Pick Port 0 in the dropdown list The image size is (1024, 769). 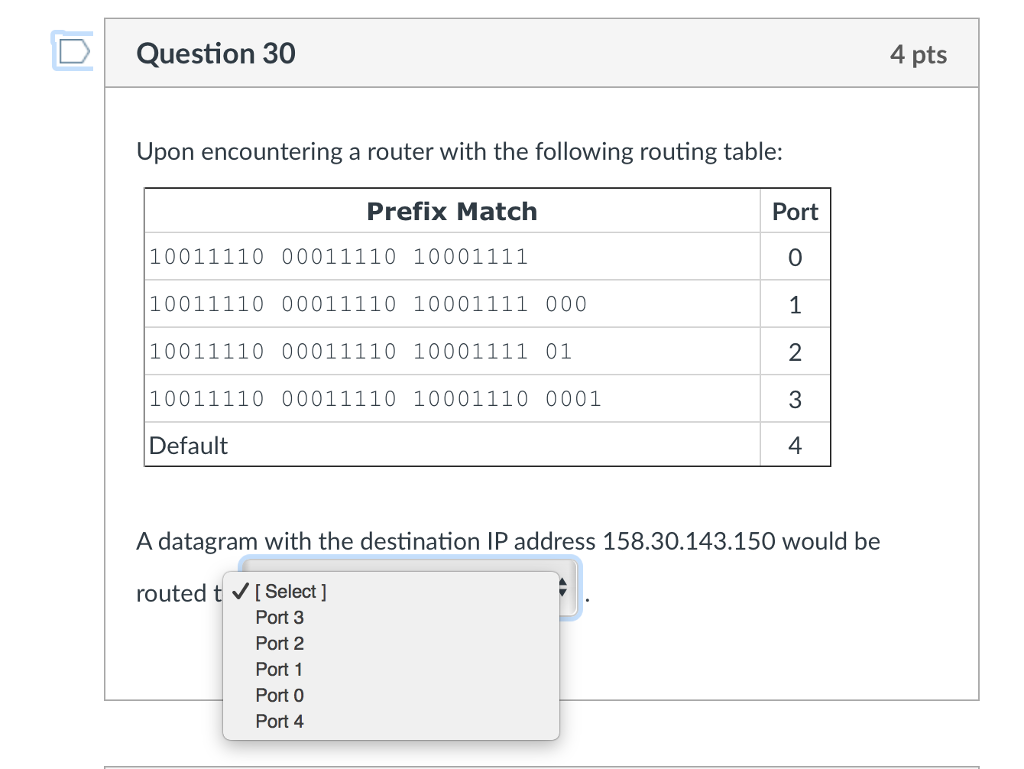click(280, 696)
